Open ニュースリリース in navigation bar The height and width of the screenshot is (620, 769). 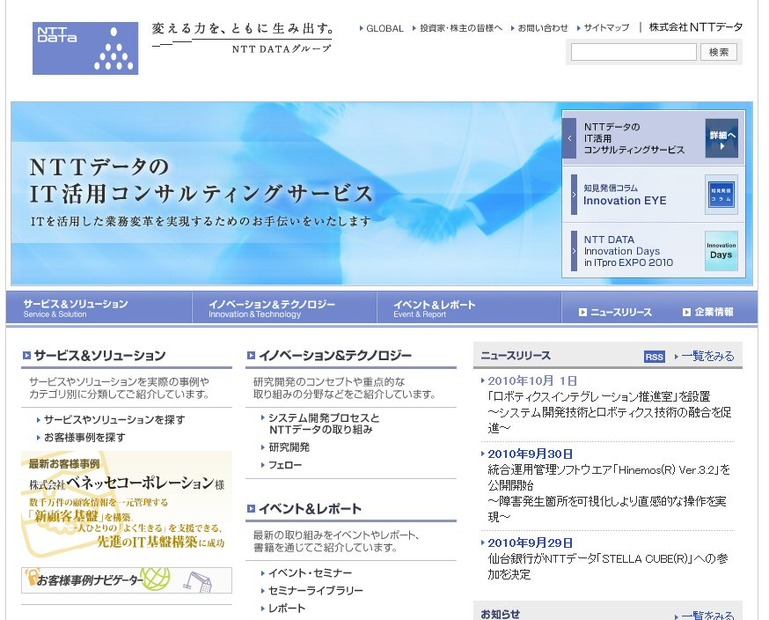(615, 312)
